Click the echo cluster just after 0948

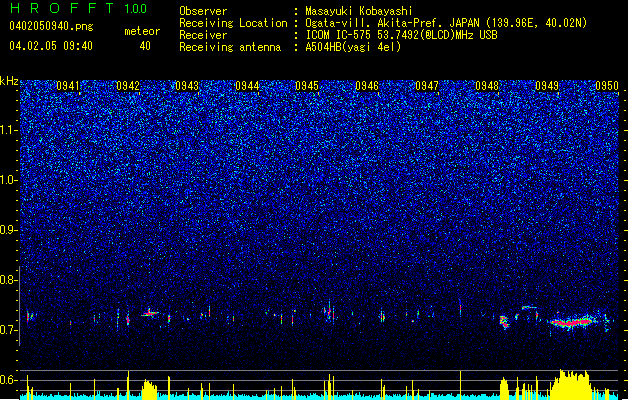pyautogui.click(x=504, y=322)
